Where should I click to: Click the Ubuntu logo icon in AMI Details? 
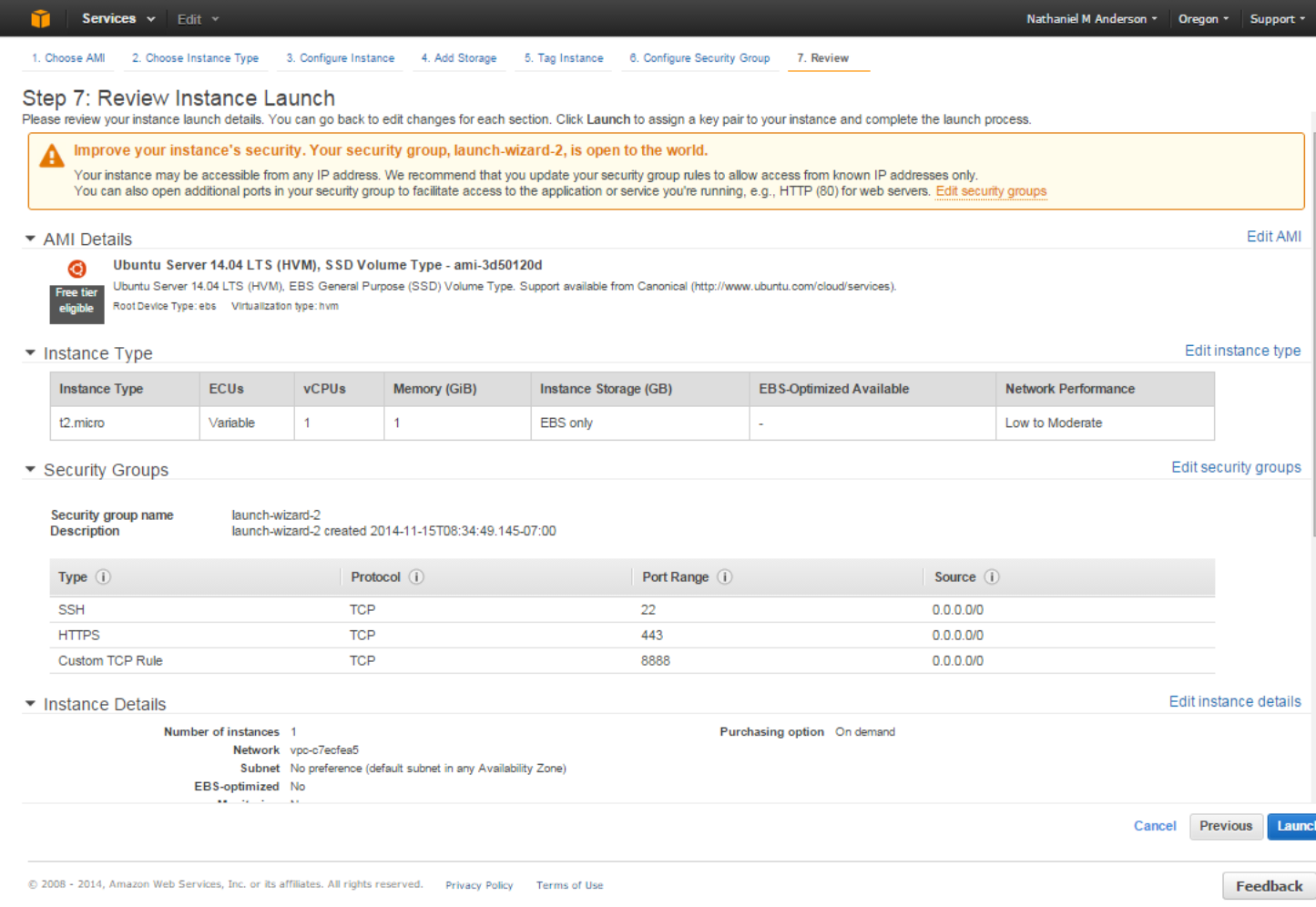(x=77, y=269)
